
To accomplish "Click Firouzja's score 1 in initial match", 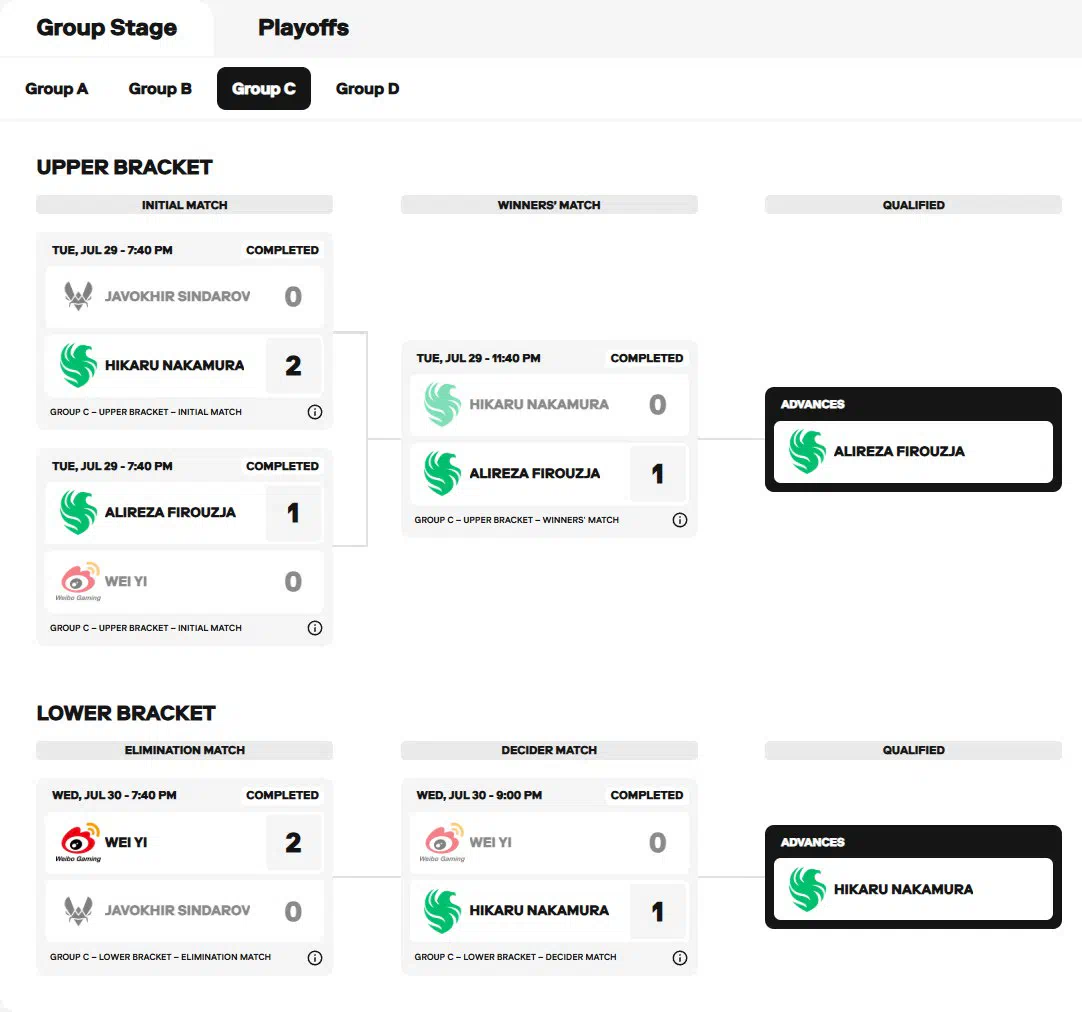I will coord(293,513).
